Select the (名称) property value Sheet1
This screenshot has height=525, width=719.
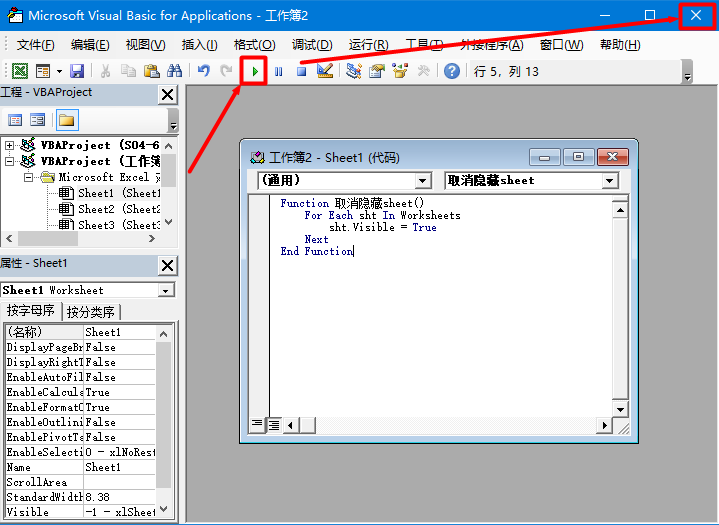pyautogui.click(x=119, y=332)
